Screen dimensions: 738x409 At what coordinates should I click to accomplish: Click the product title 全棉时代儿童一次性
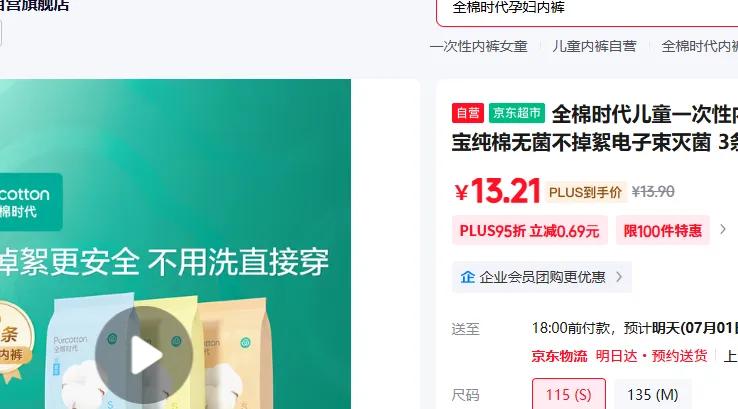point(645,114)
